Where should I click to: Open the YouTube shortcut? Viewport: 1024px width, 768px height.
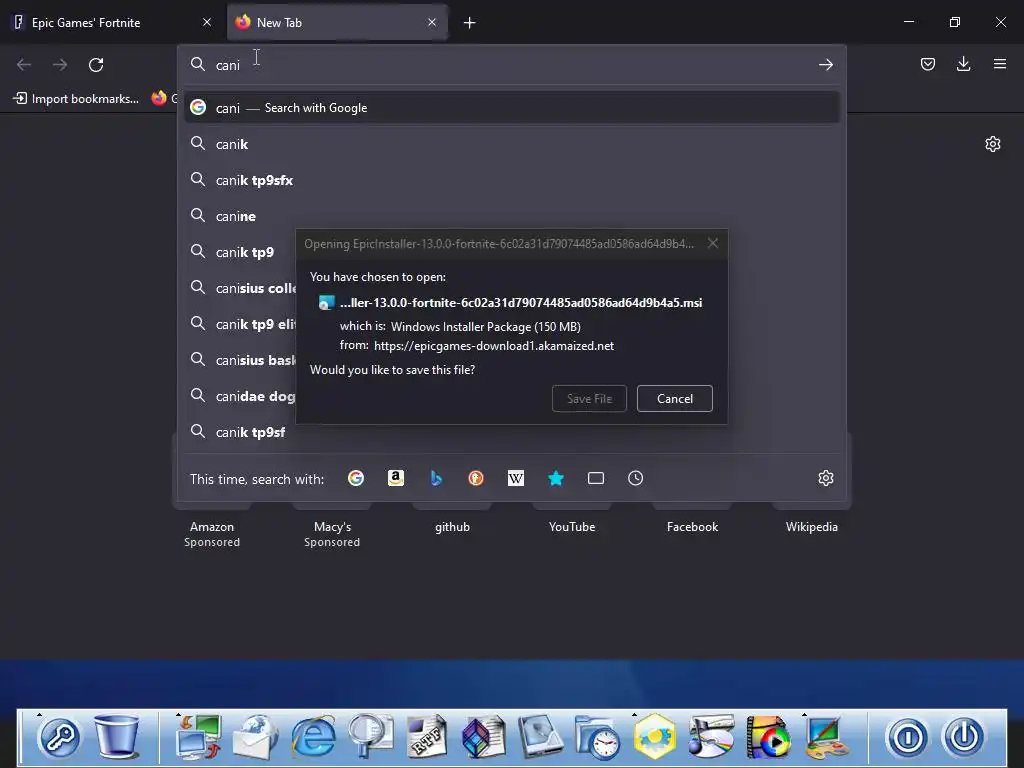click(x=572, y=527)
